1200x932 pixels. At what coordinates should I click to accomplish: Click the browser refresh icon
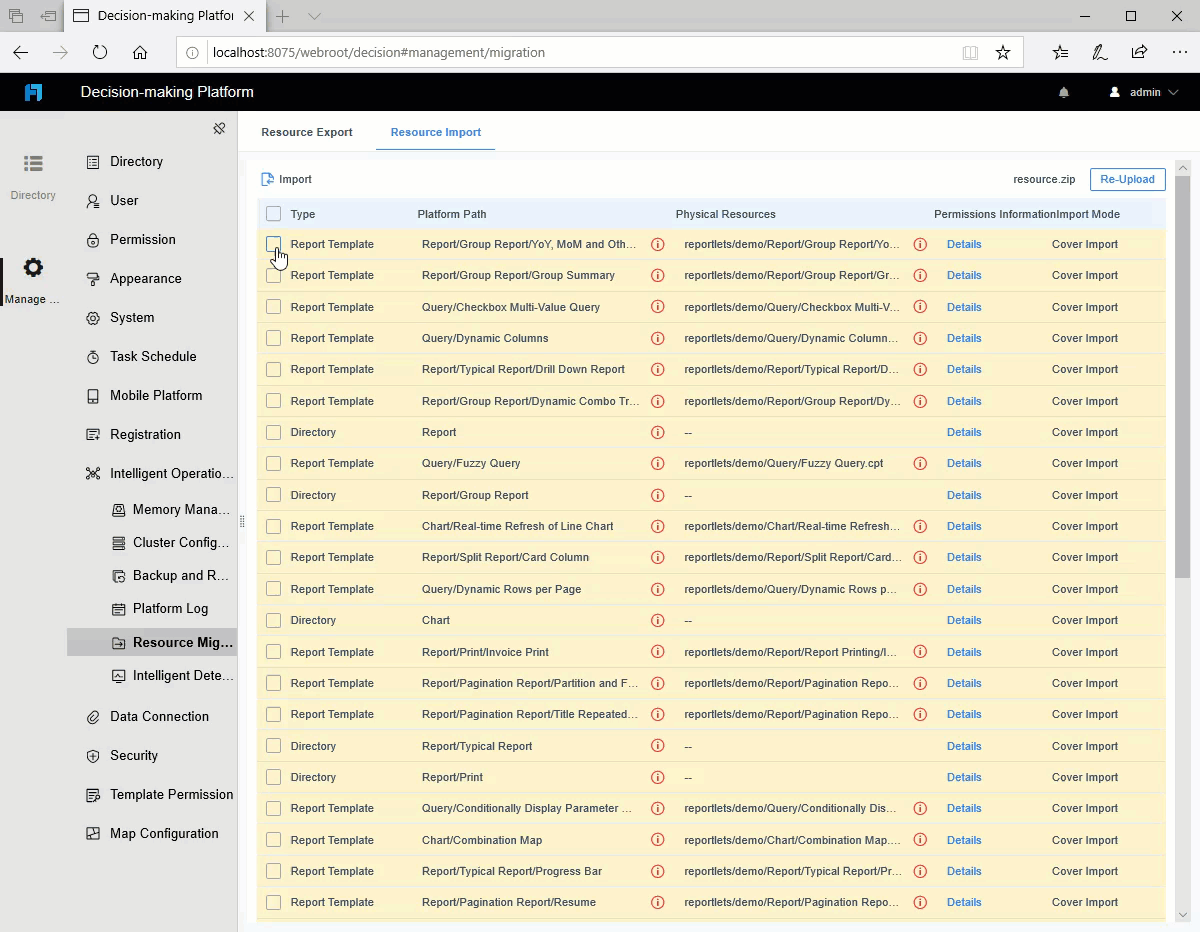(100, 52)
